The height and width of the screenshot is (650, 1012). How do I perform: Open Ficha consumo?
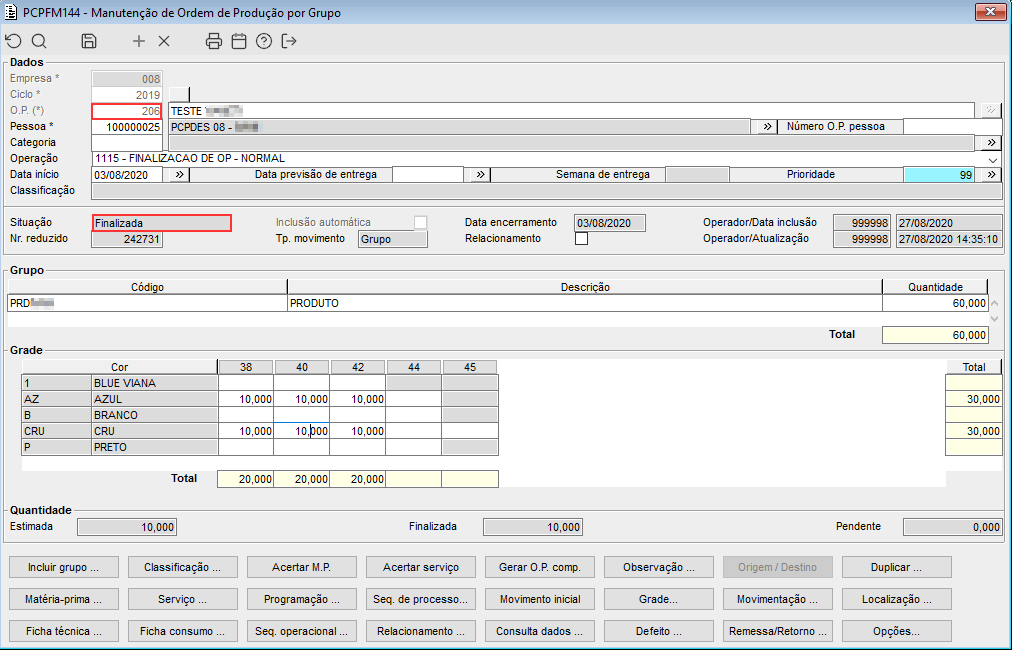coord(183,631)
